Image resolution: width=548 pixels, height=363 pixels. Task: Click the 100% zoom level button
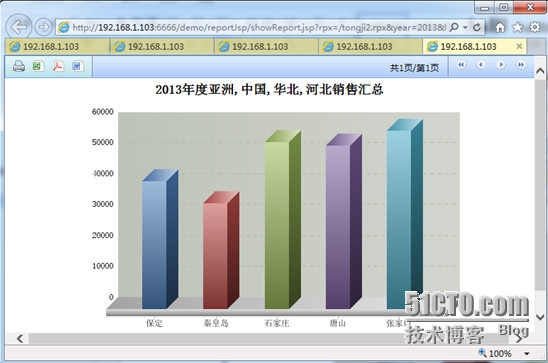[495, 354]
